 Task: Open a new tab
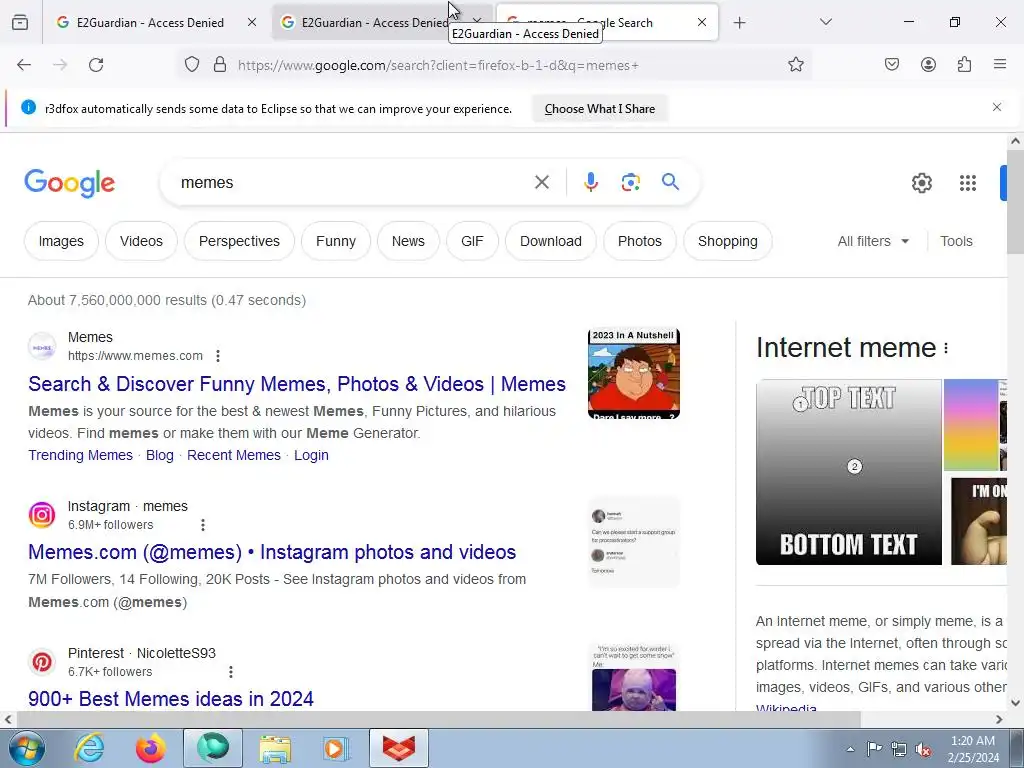[739, 23]
